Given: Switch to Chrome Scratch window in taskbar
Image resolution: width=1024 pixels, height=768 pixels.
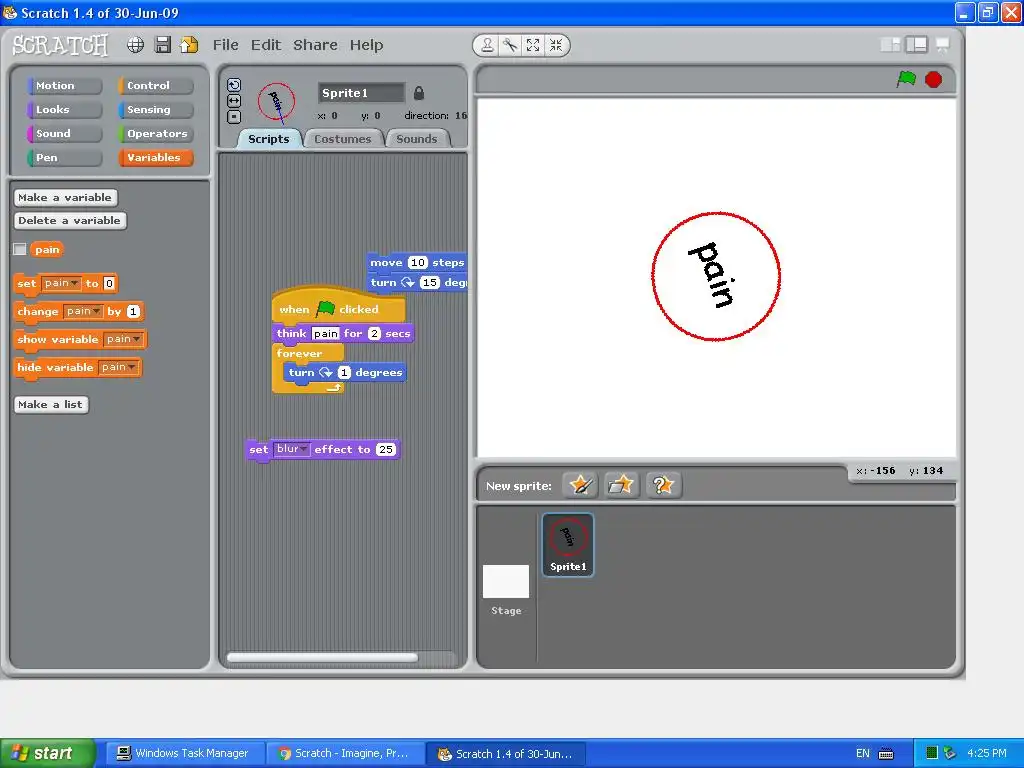Looking at the screenshot, I should tap(344, 753).
